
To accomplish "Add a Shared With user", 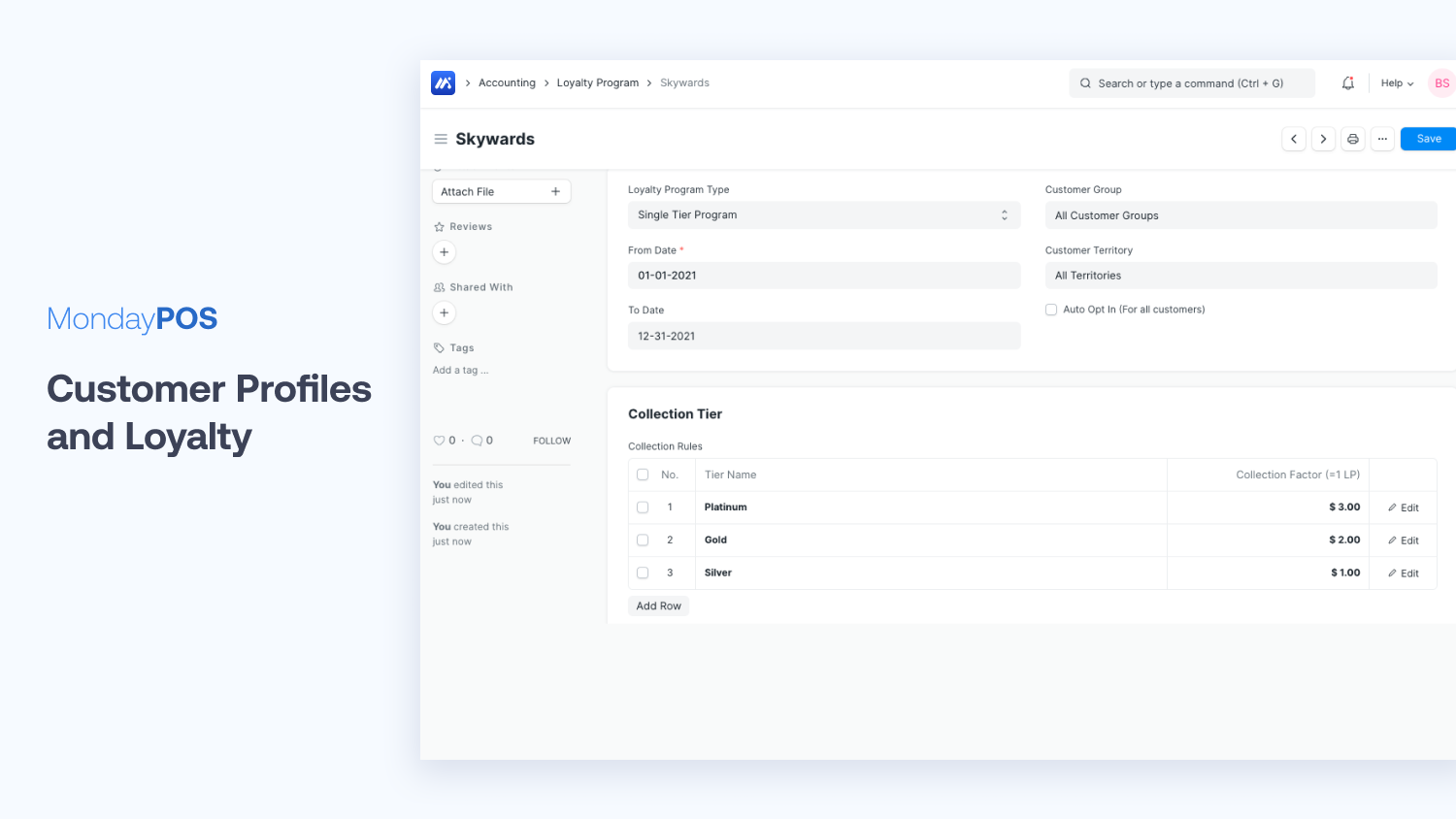I will coord(444,312).
